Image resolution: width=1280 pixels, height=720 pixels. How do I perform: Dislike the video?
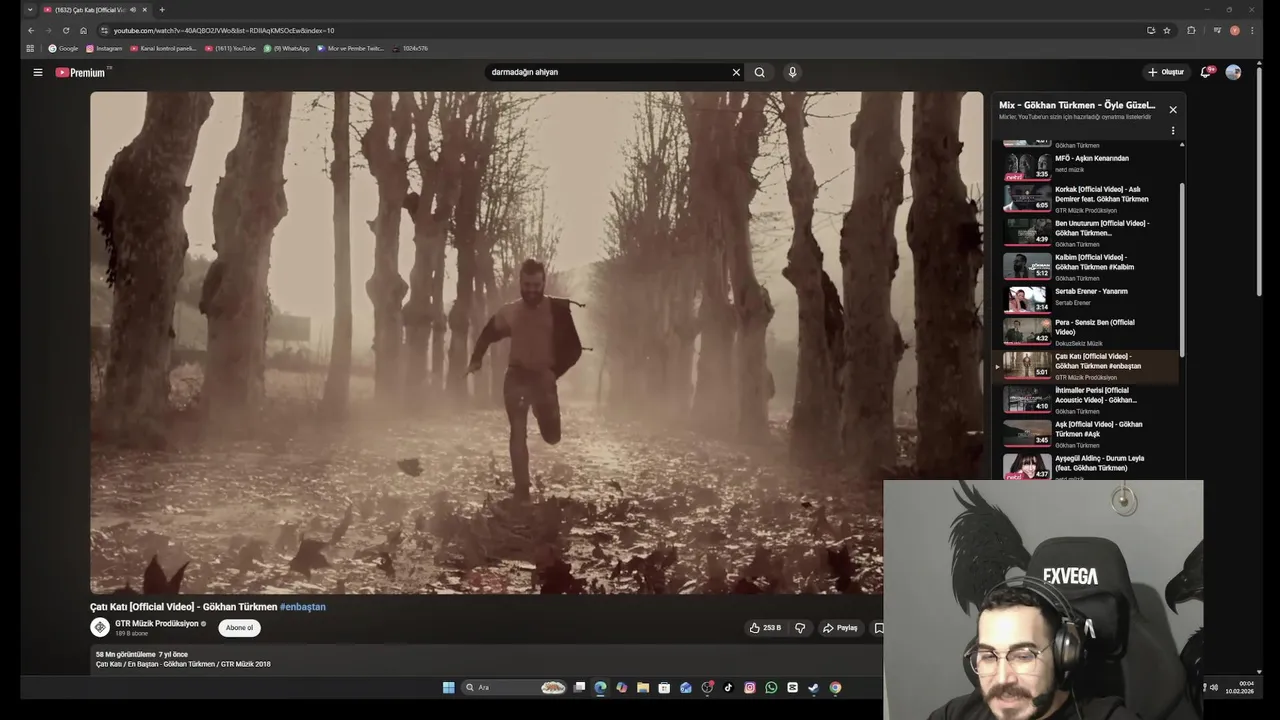click(800, 628)
